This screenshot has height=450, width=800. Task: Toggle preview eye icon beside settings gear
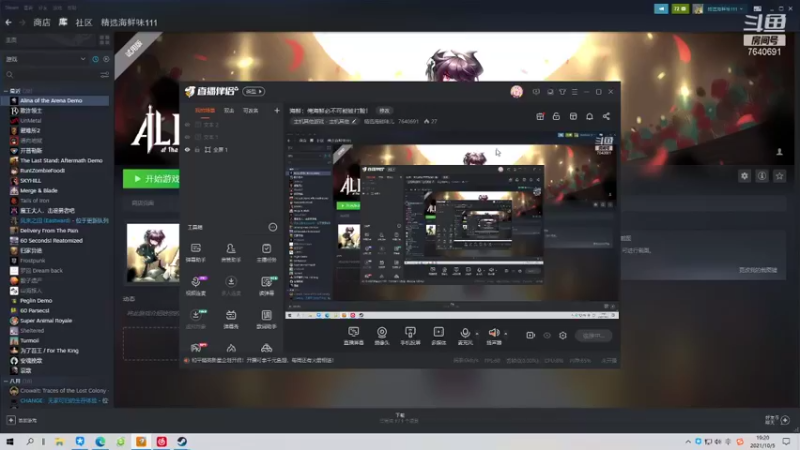(547, 335)
